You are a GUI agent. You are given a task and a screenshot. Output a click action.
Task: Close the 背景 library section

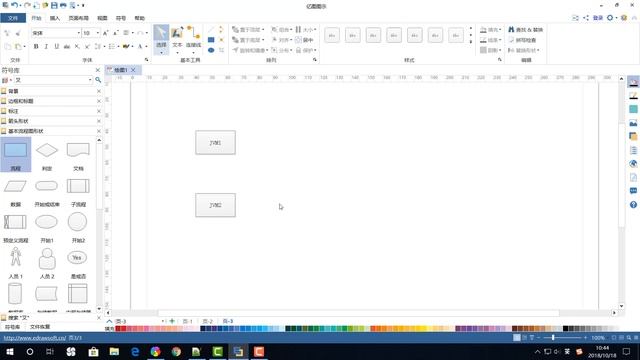pos(99,91)
